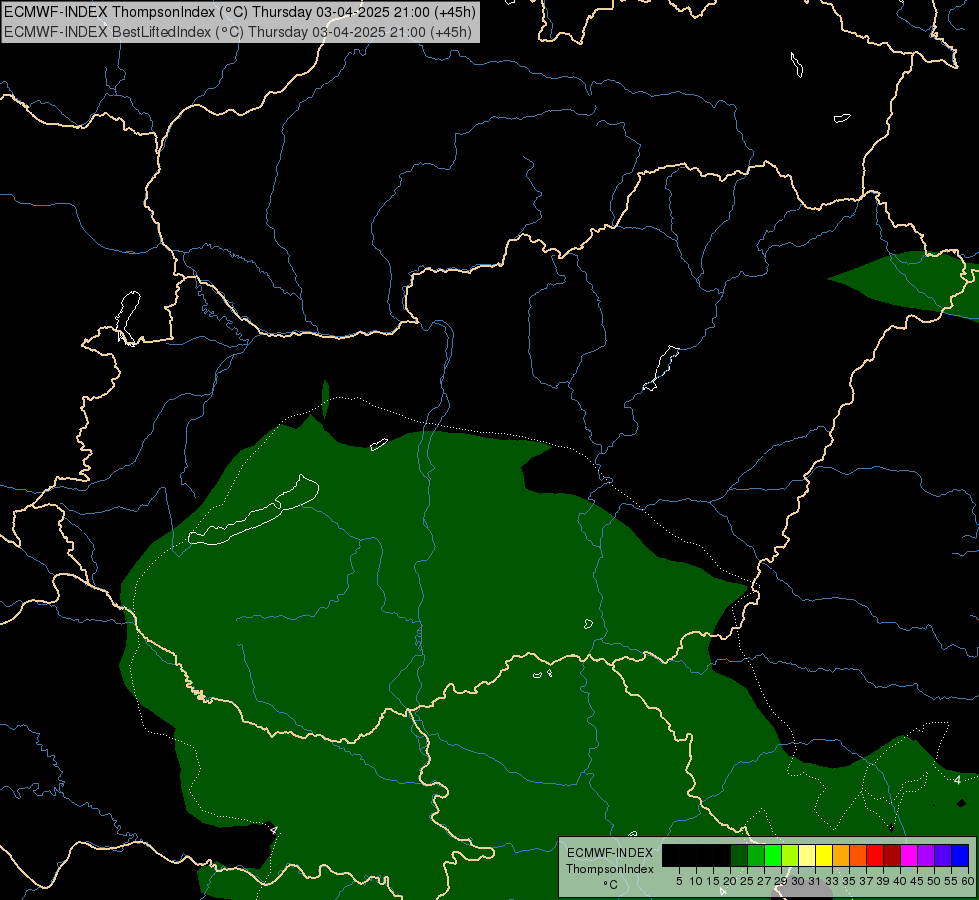Click the legend tick value "50"
This screenshot has width=979, height=900.
pyautogui.click(x=934, y=881)
